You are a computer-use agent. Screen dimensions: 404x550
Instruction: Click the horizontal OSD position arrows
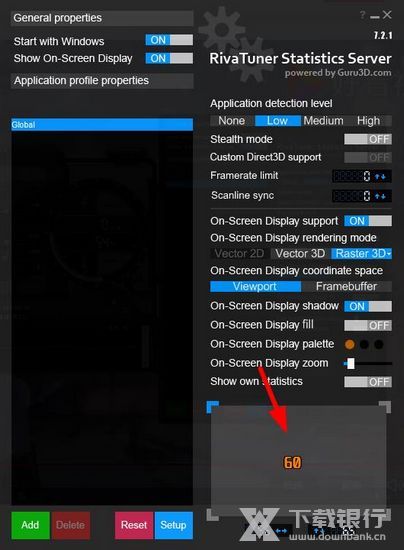click(281, 531)
